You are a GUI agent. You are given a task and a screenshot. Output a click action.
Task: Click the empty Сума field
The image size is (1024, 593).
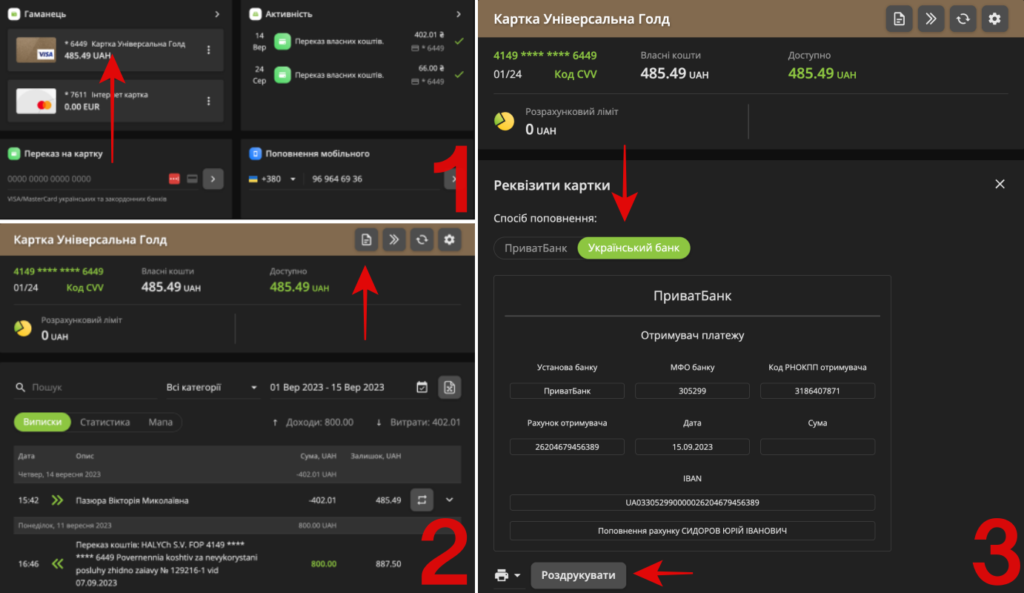point(817,447)
